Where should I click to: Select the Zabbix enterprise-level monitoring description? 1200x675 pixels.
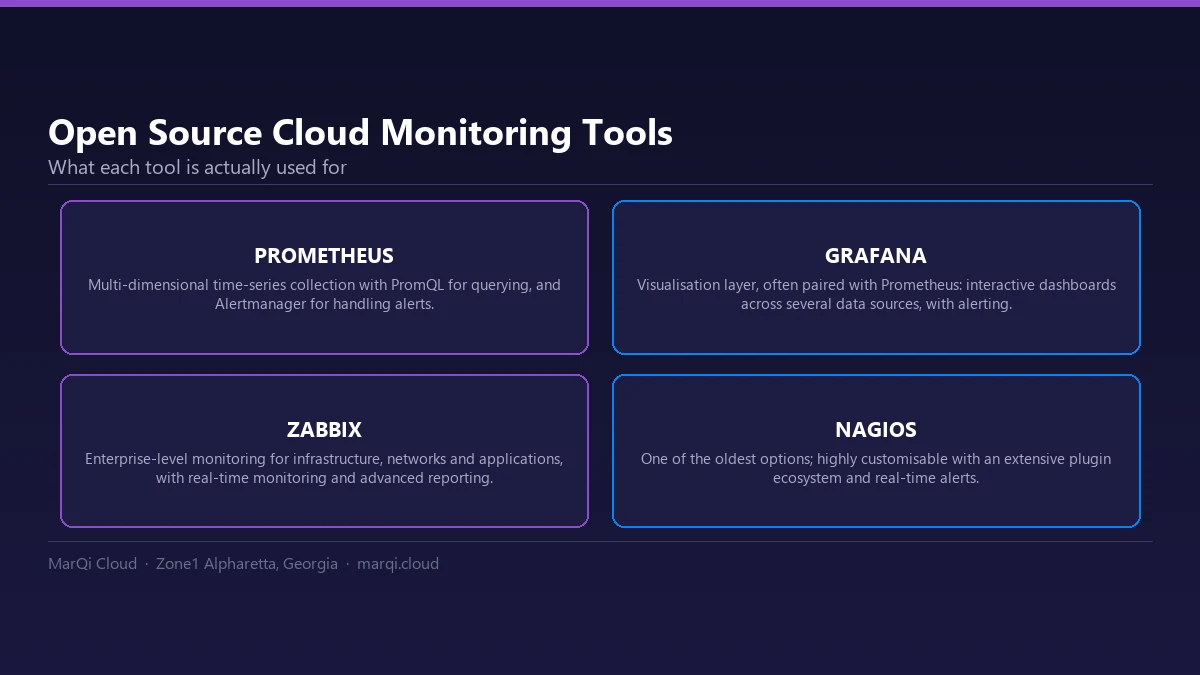pyautogui.click(x=324, y=468)
